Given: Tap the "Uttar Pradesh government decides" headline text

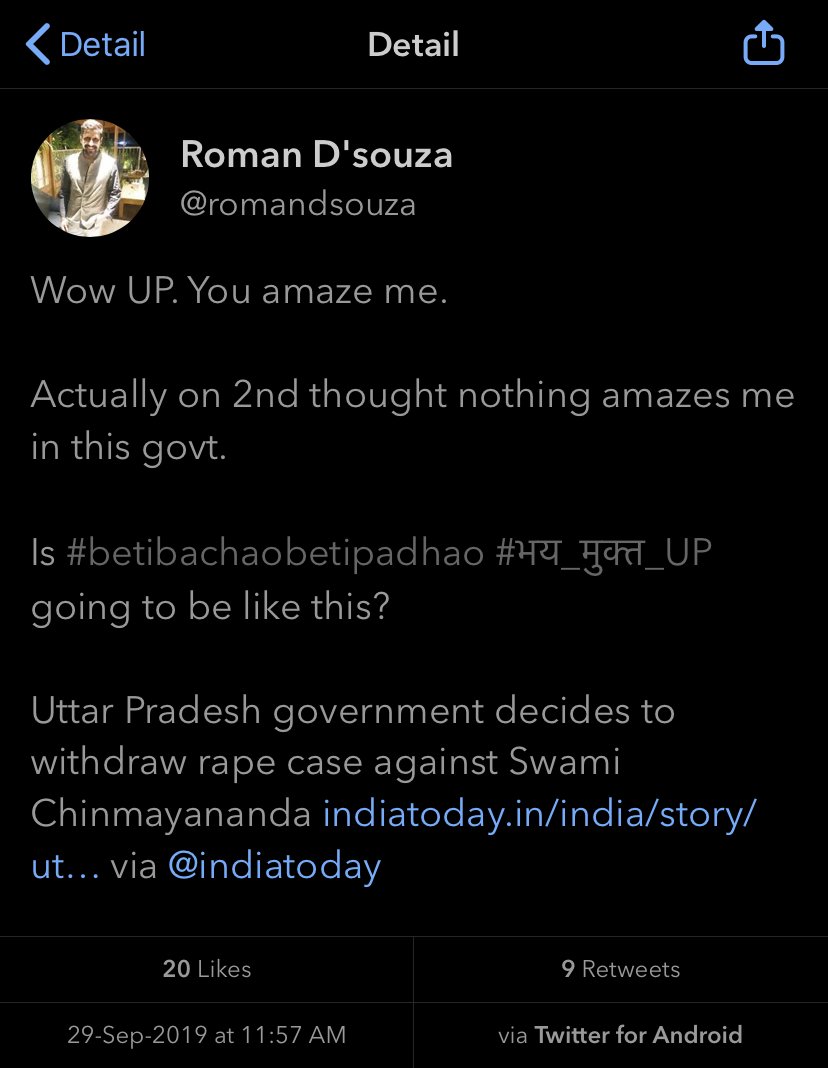Looking at the screenshot, I should click(x=352, y=712).
